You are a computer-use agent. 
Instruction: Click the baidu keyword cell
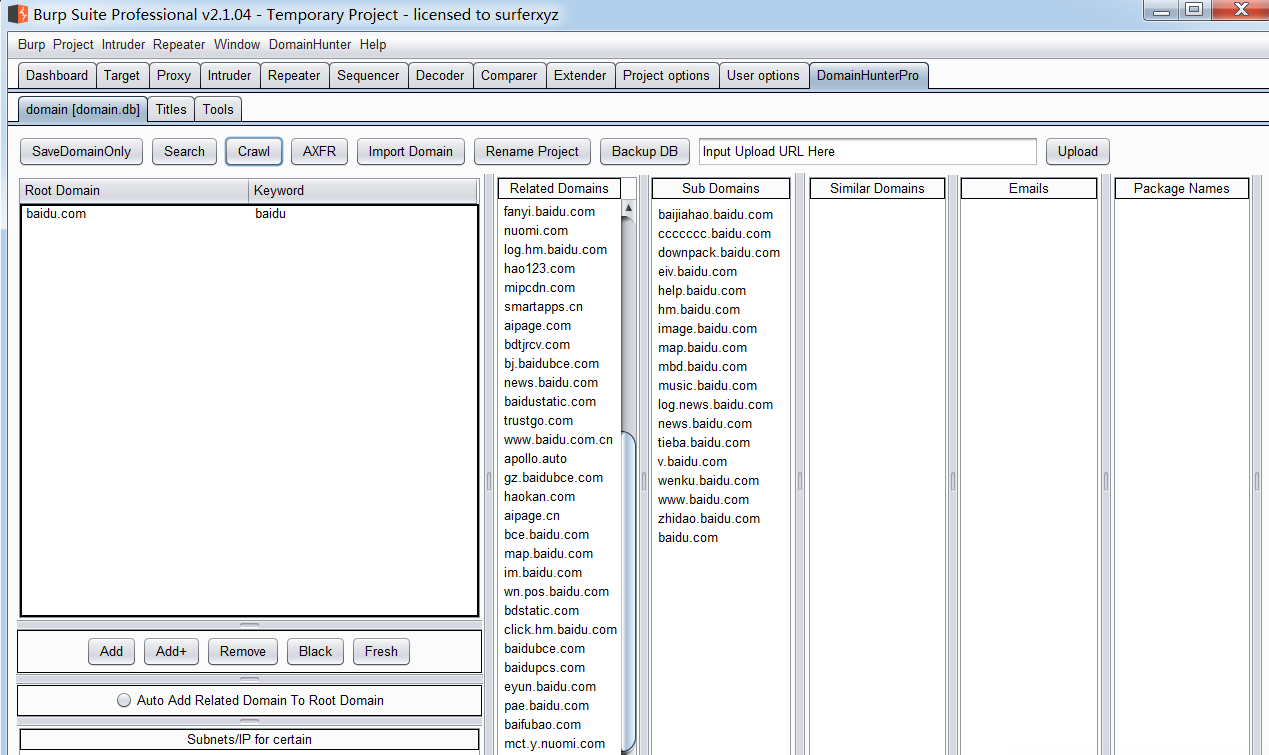point(363,213)
